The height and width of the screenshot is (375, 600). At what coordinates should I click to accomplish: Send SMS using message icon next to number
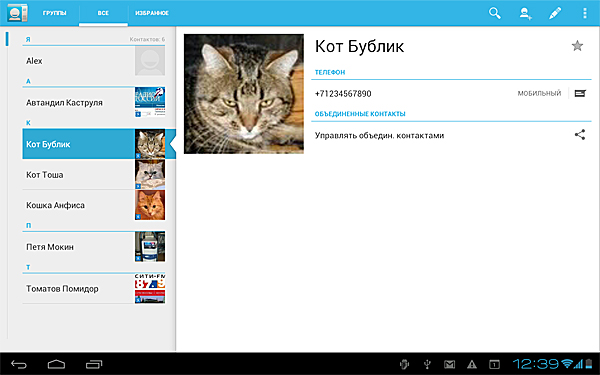pyautogui.click(x=580, y=93)
